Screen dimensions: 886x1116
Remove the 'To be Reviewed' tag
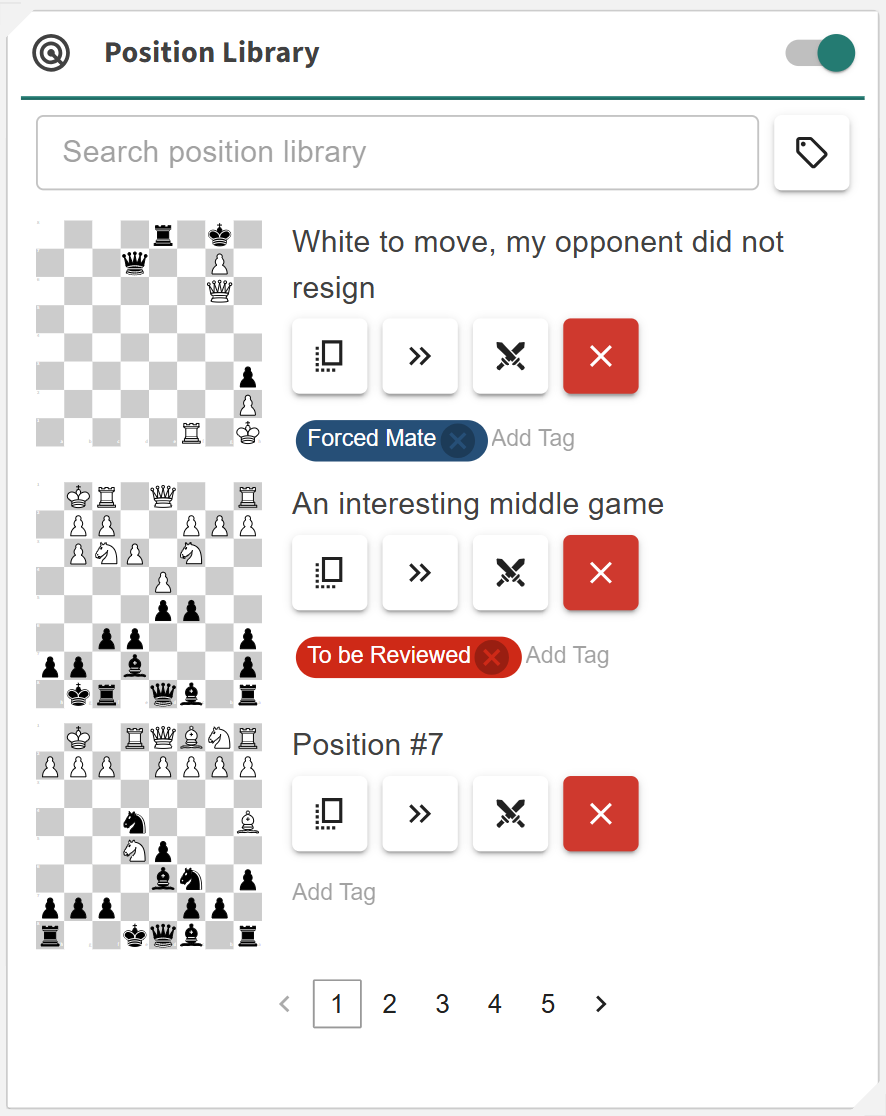(491, 657)
